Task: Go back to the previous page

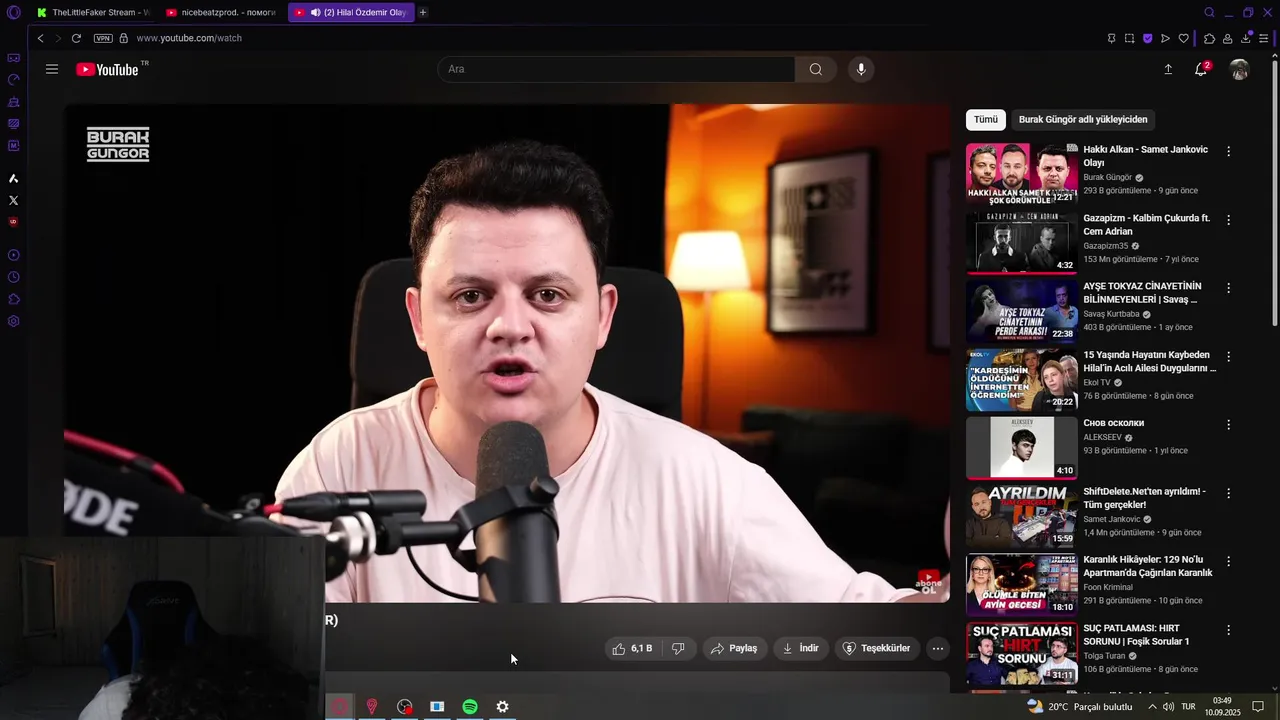Action: click(x=40, y=38)
